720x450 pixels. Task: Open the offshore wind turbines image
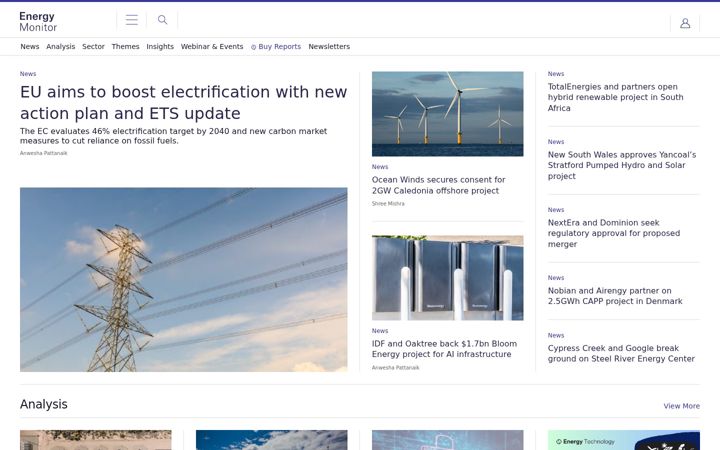tap(448, 114)
